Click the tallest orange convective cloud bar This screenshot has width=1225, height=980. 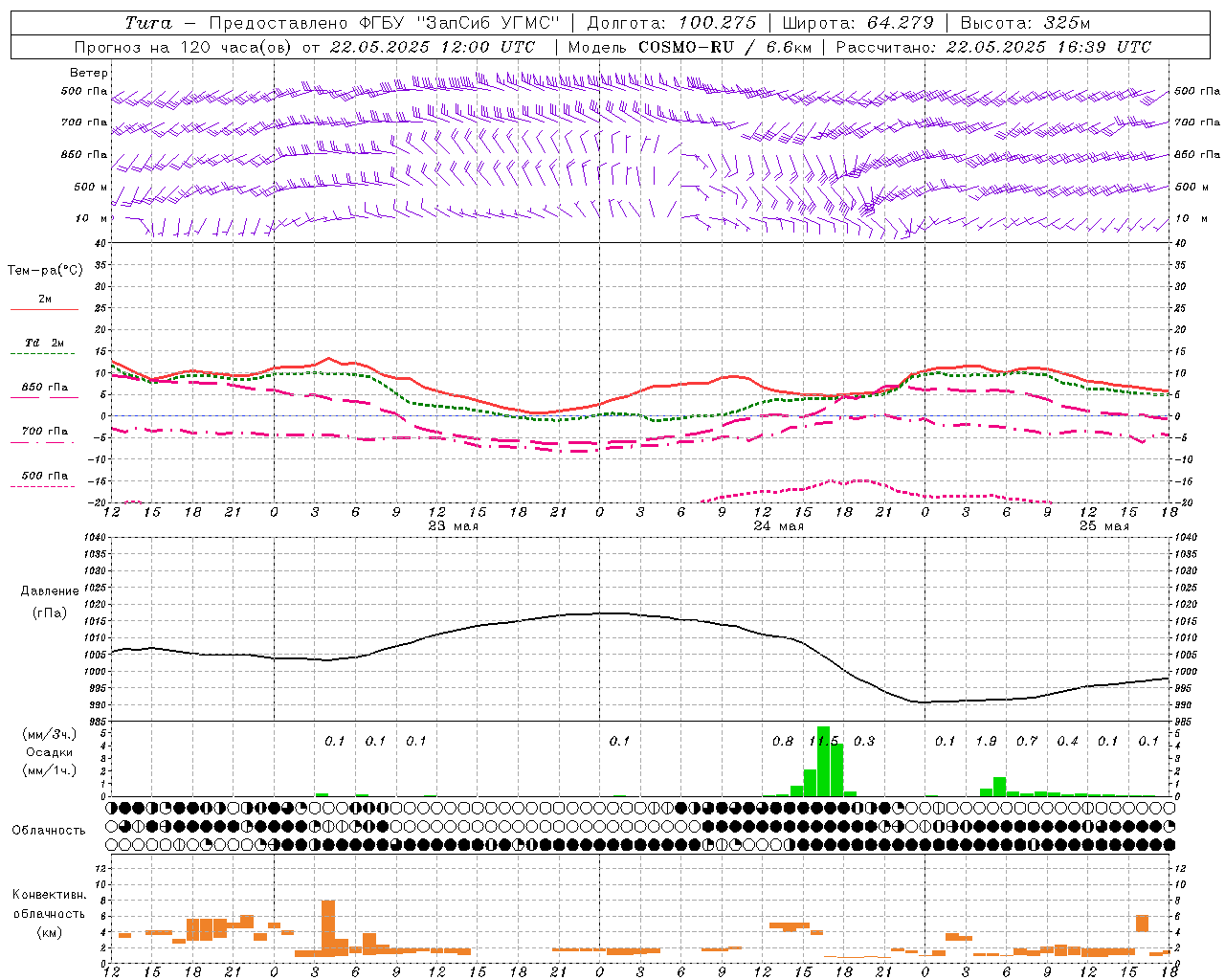[x=328, y=928]
